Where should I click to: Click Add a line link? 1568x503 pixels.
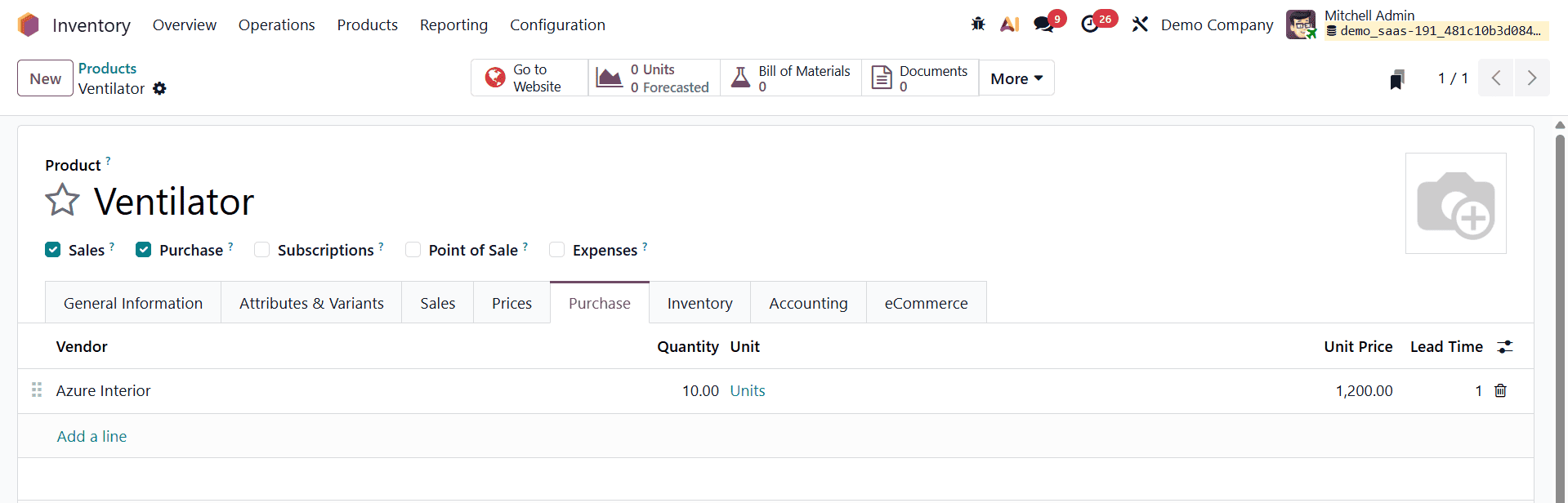[92, 436]
